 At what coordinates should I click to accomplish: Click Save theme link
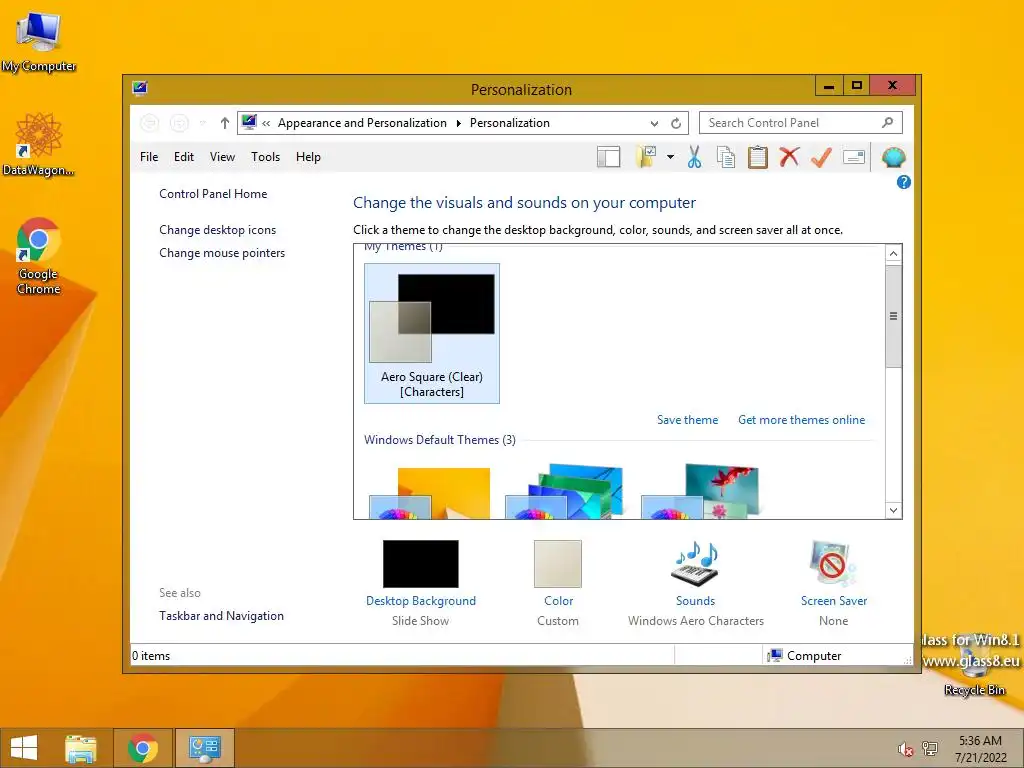point(687,420)
